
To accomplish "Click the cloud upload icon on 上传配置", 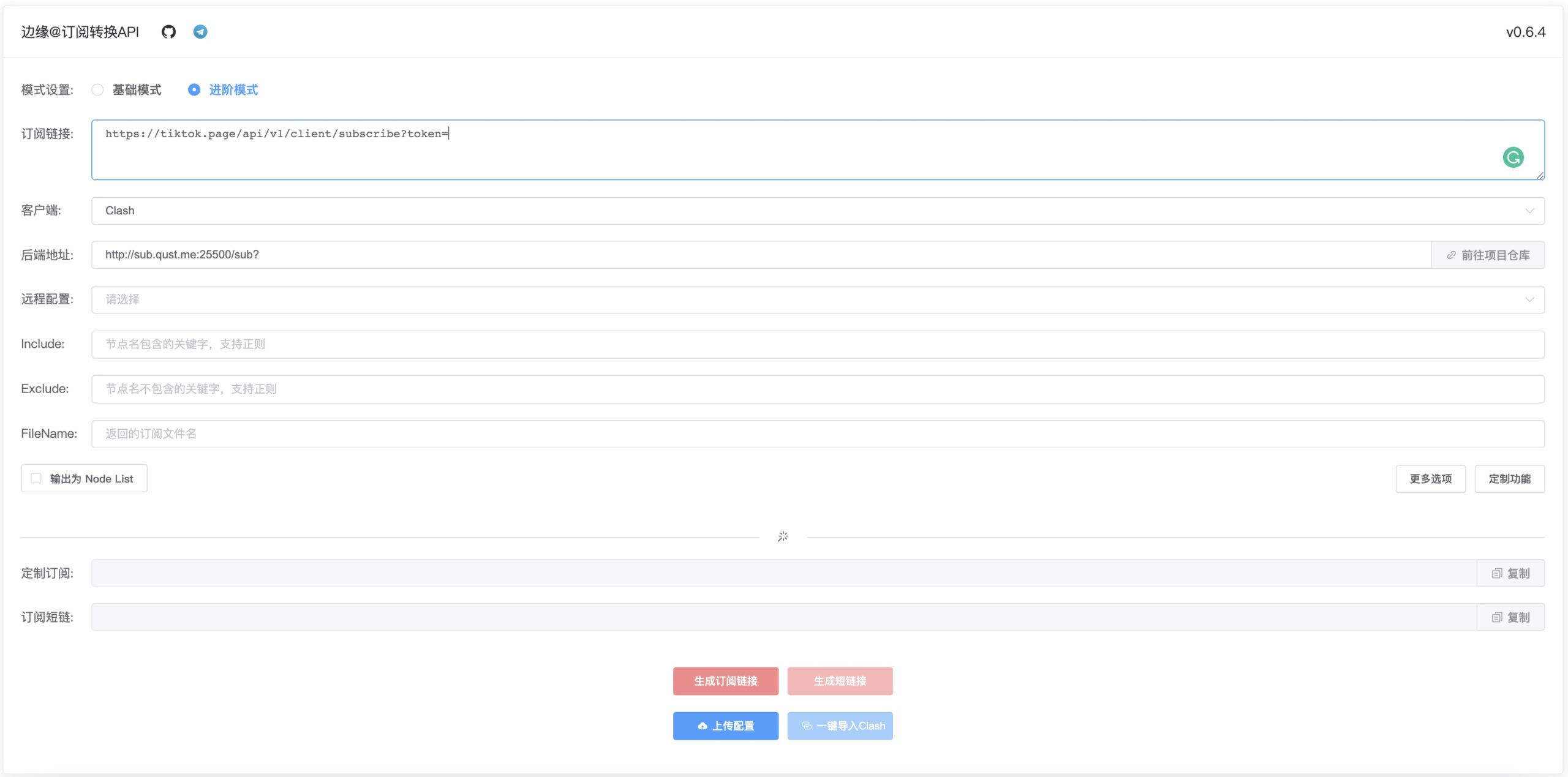I will [x=703, y=726].
